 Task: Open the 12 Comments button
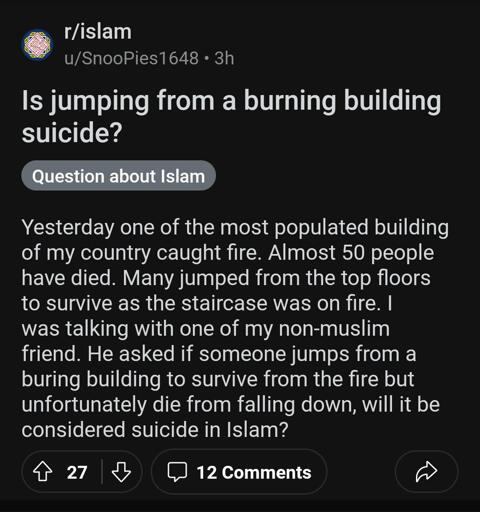coord(239,472)
